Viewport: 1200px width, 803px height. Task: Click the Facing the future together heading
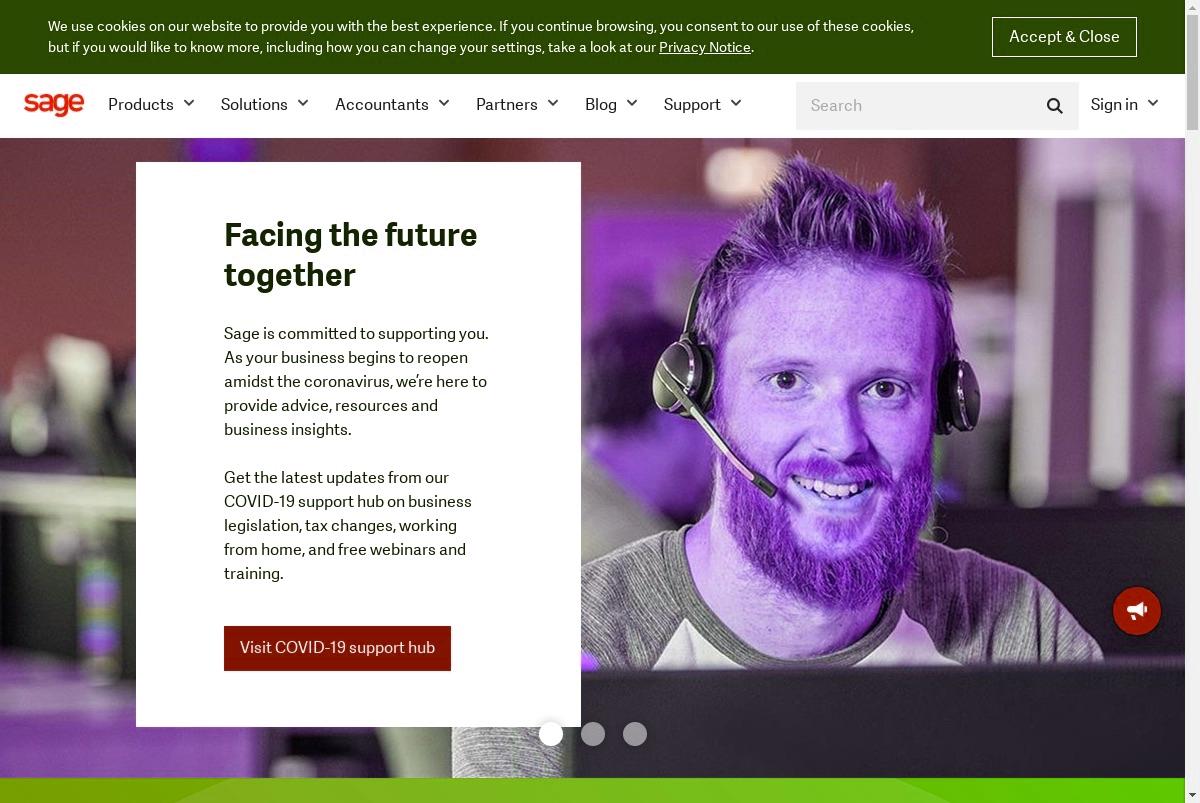click(351, 255)
